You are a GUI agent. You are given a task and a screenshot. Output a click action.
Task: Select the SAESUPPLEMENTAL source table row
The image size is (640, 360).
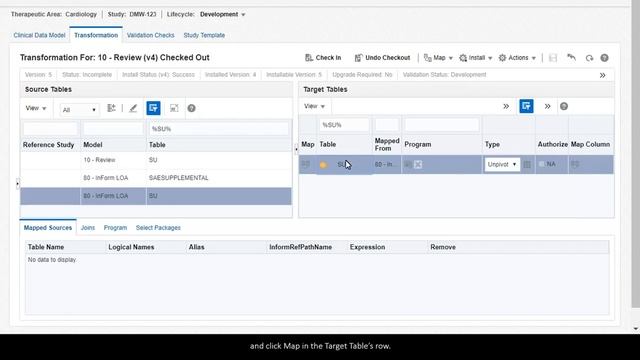pyautogui.click(x=156, y=178)
